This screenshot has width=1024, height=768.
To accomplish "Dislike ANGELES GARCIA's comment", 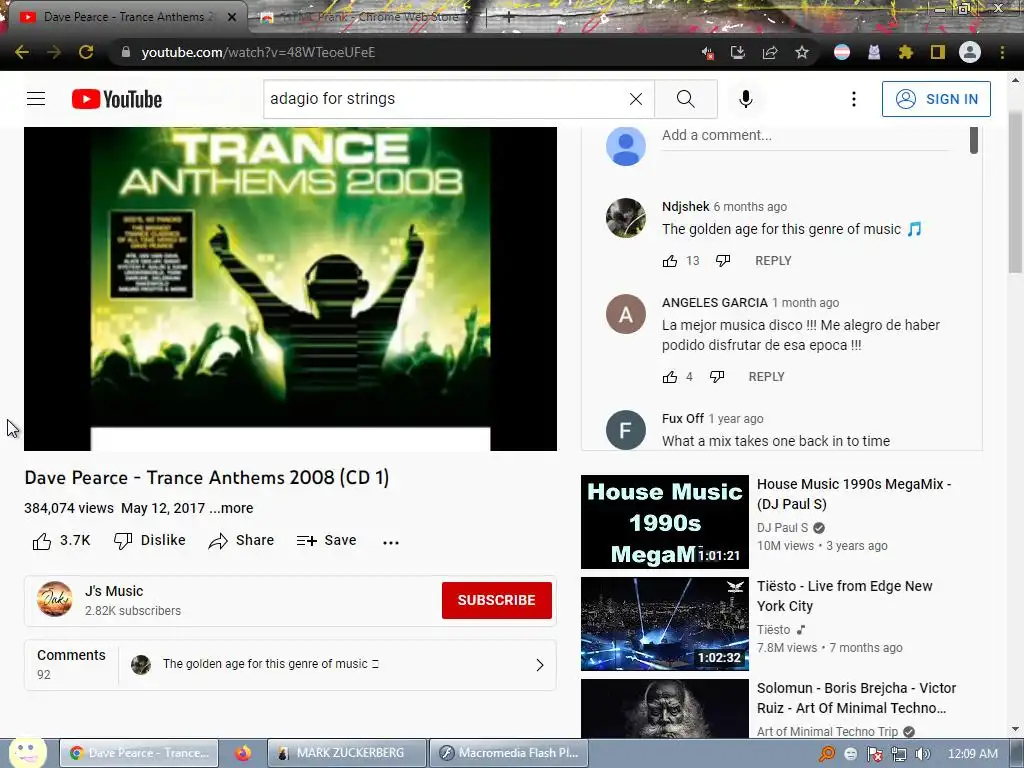I will click(717, 377).
